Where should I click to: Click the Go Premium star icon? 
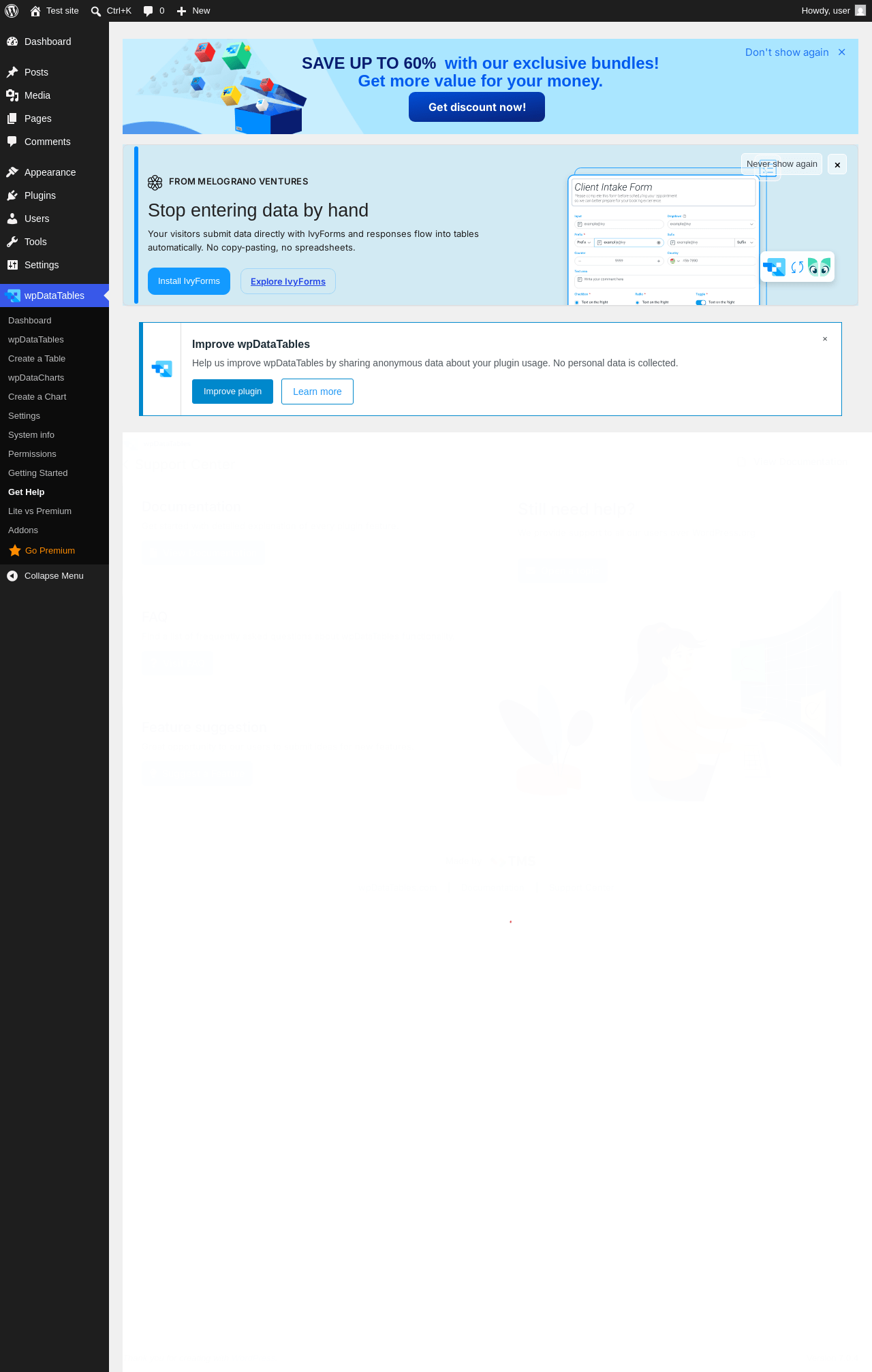click(x=15, y=550)
